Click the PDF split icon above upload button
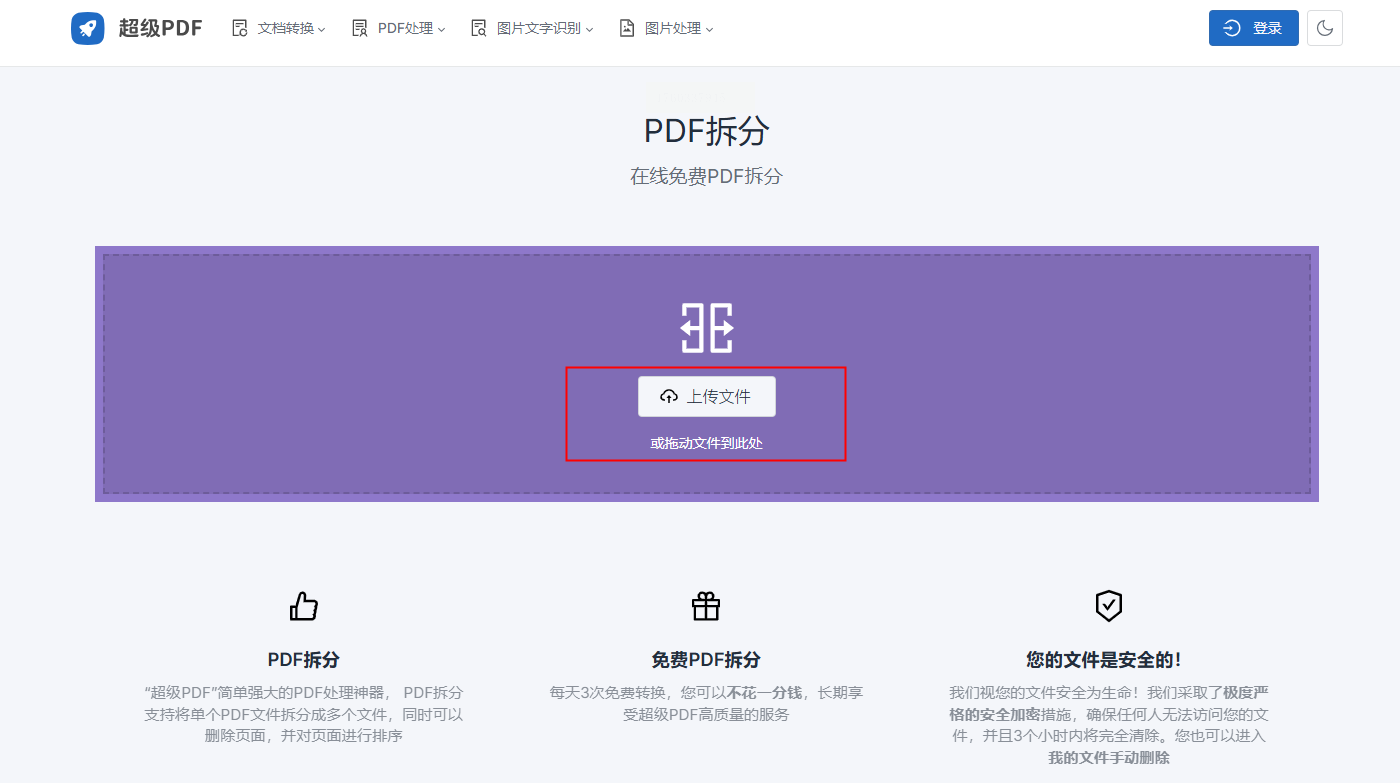Viewport: 1400px width, 783px height. (707, 327)
